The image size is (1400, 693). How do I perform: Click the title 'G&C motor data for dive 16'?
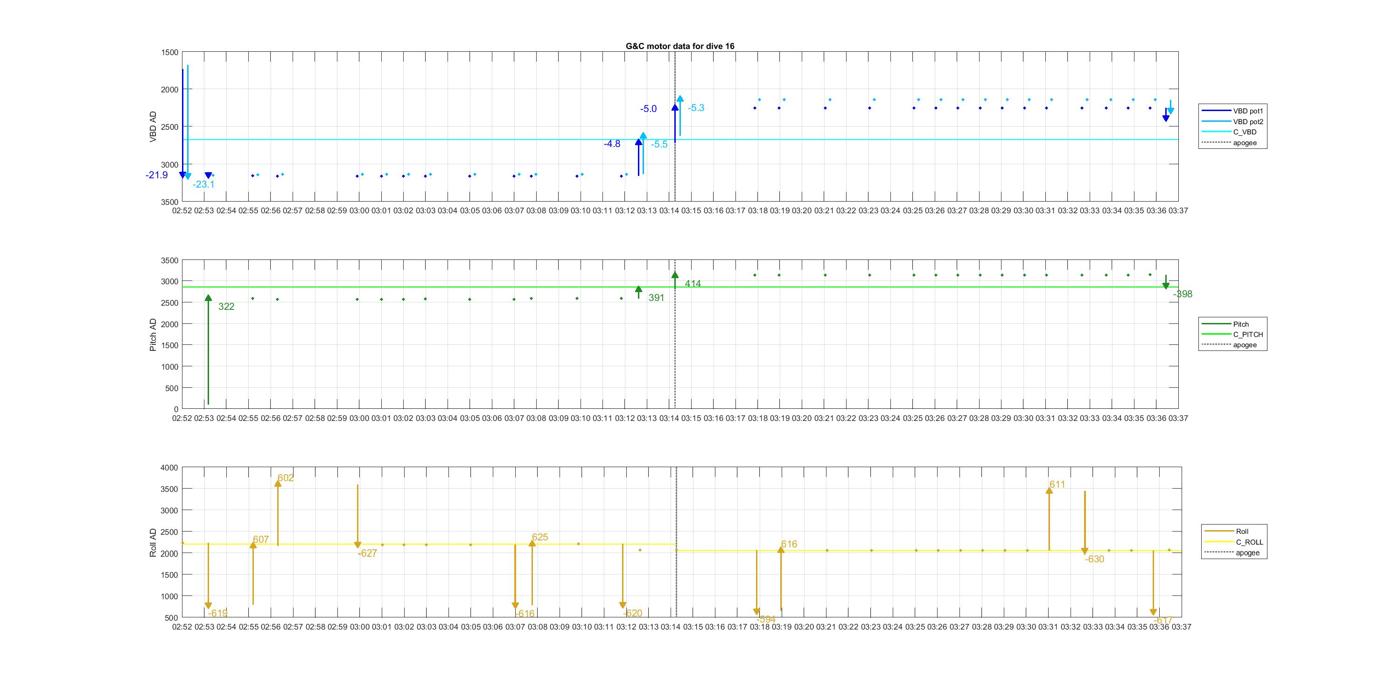tap(680, 46)
